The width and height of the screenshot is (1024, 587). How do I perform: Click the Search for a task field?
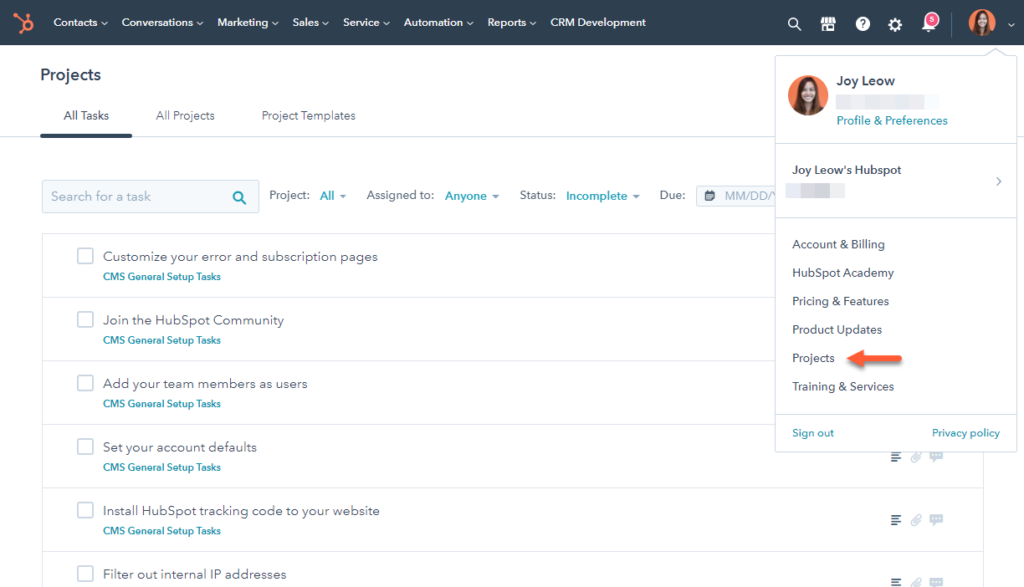pos(150,197)
